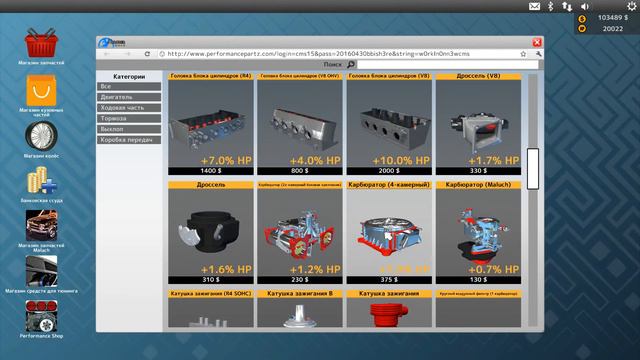Click the 130 $ price label

[478, 280]
